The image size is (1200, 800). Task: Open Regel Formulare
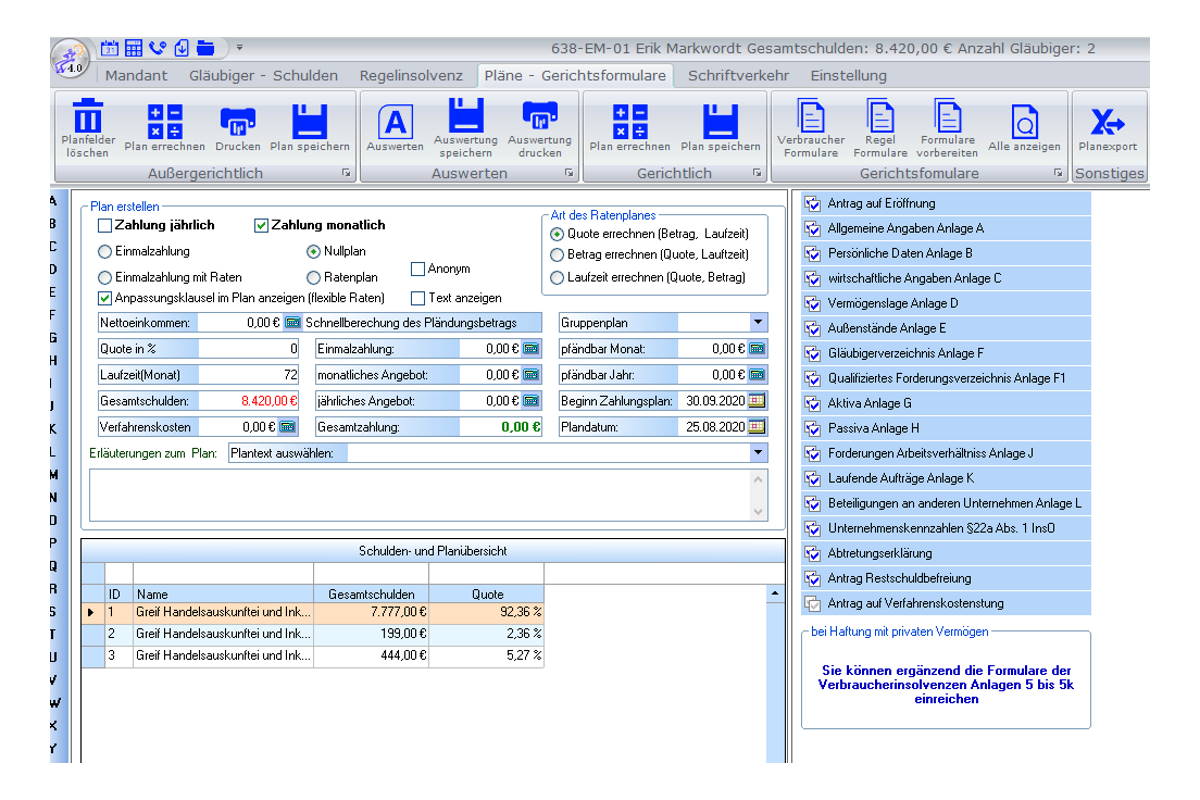pos(880,115)
